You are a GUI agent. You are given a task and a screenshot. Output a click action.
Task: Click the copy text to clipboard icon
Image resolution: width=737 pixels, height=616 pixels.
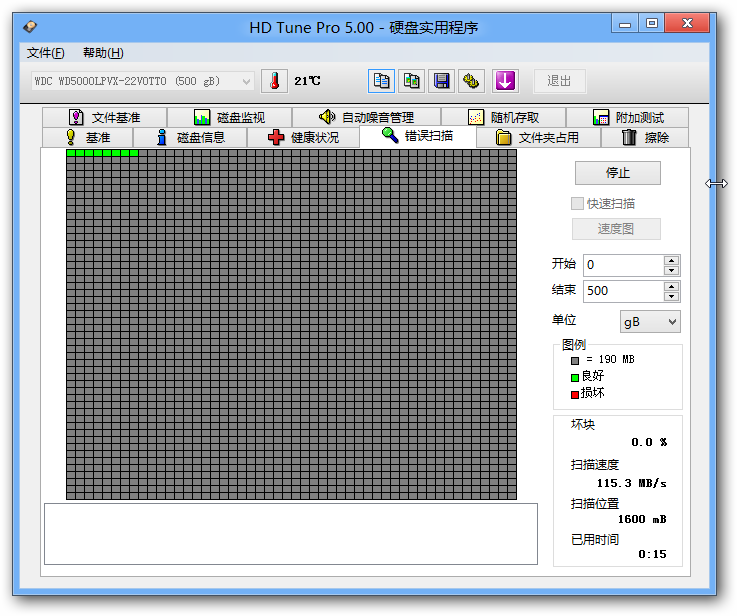click(381, 81)
